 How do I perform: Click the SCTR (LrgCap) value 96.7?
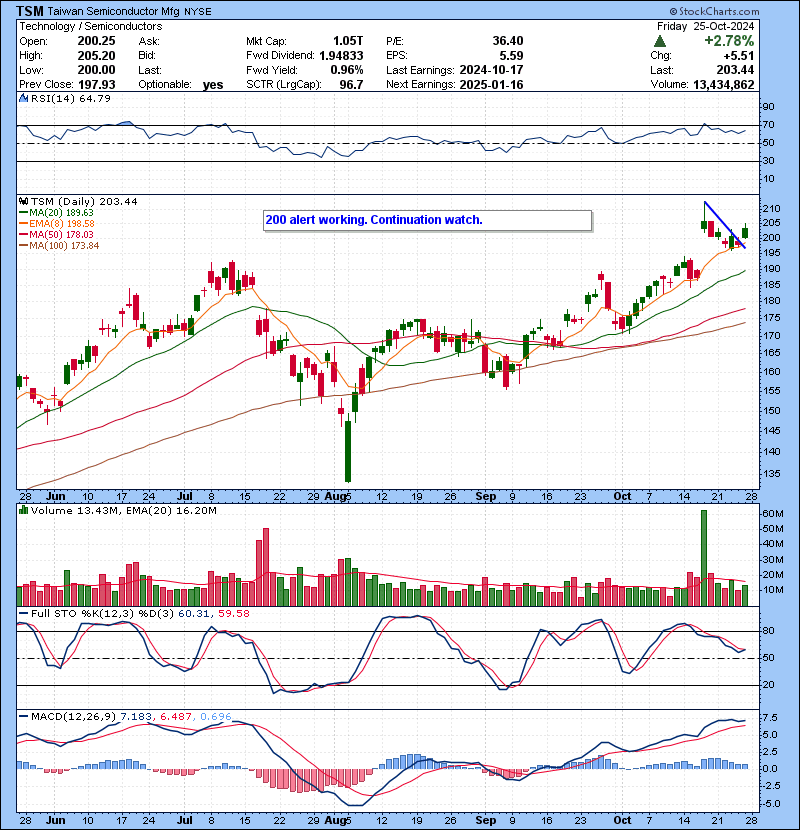(352, 84)
